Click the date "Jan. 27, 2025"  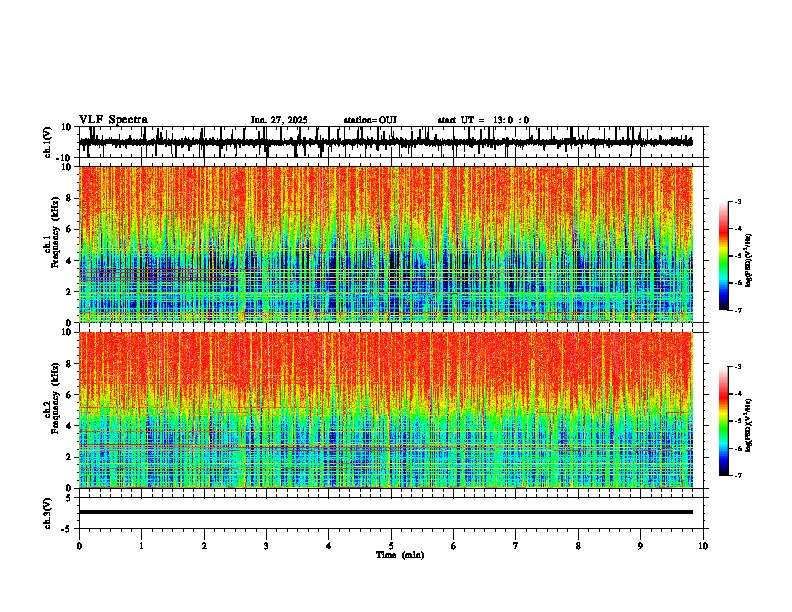point(279,120)
